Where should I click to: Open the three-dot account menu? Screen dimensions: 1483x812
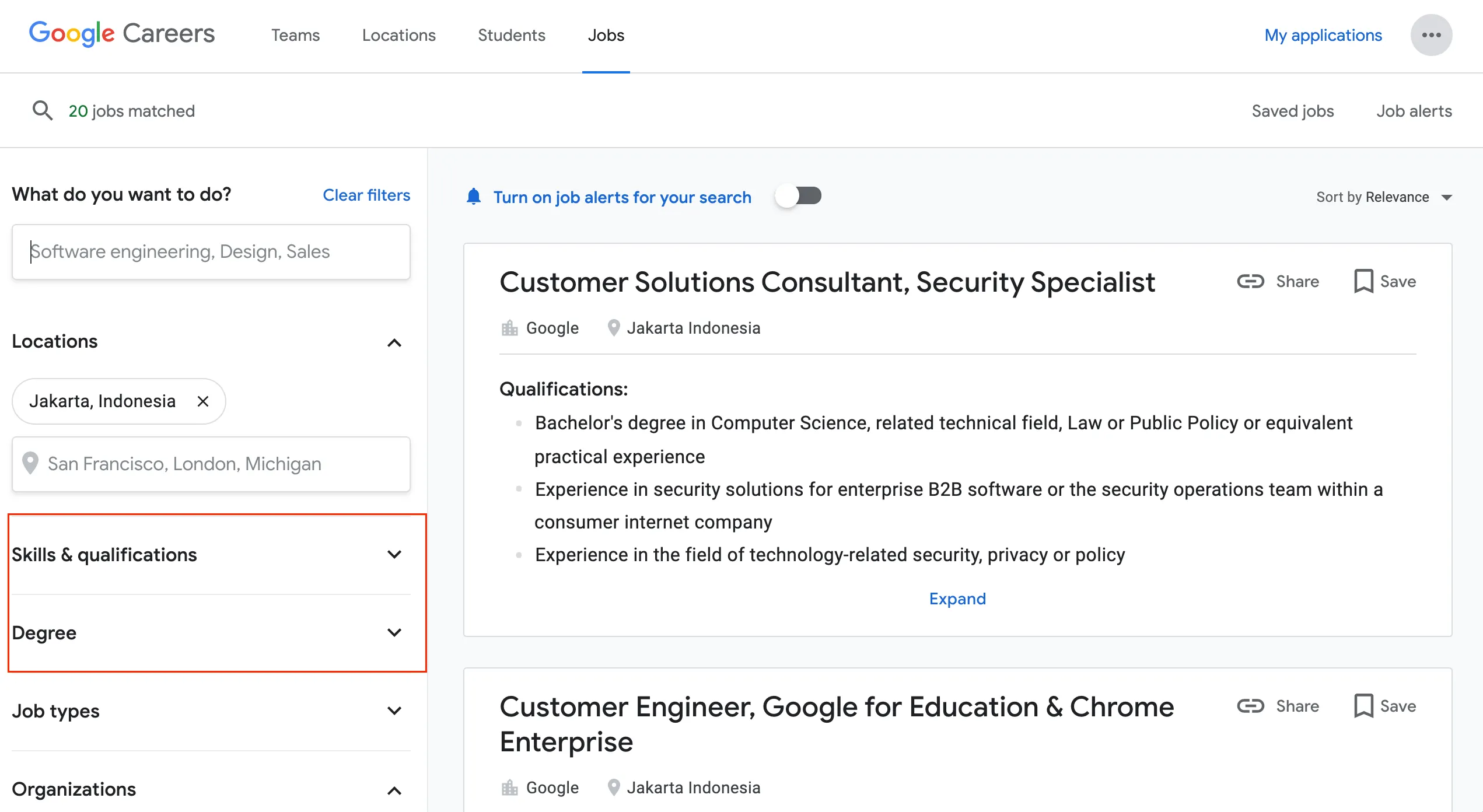click(1431, 35)
